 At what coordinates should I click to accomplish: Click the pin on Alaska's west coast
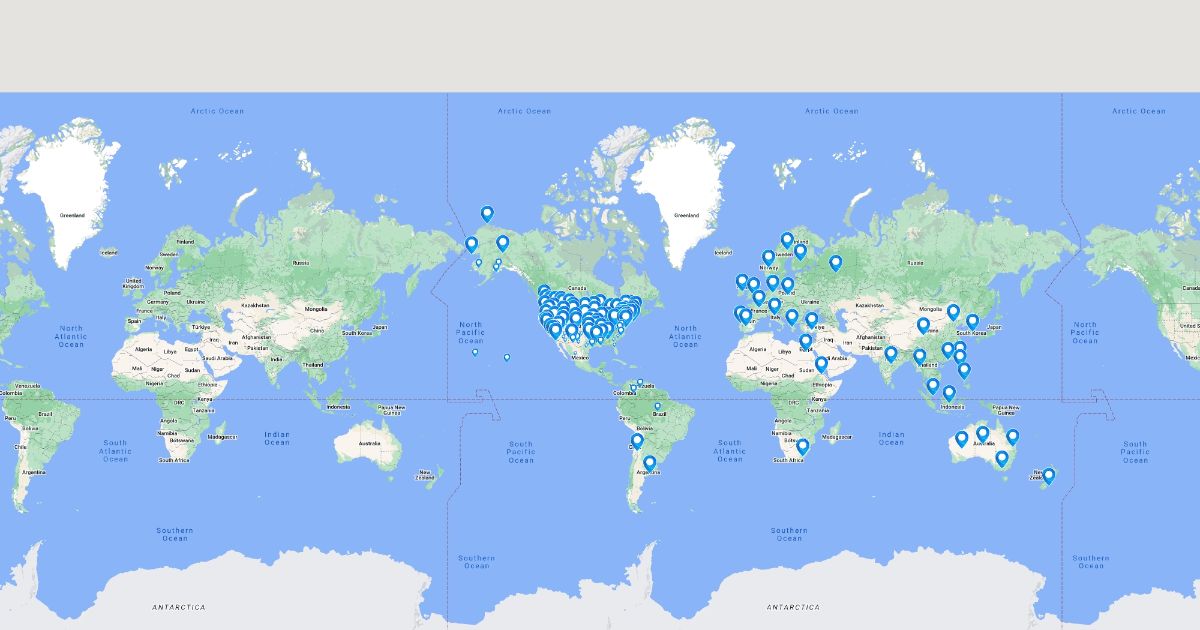point(471,244)
